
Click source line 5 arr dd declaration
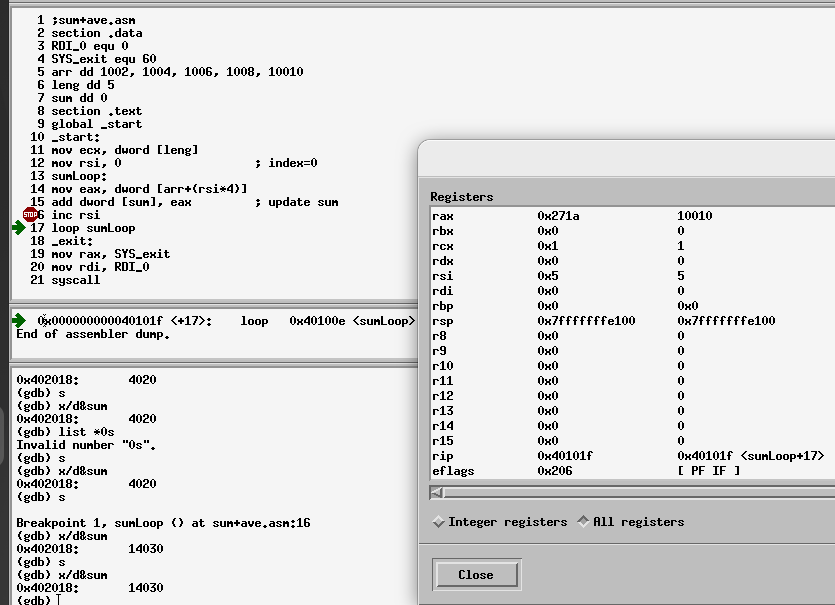point(177,72)
